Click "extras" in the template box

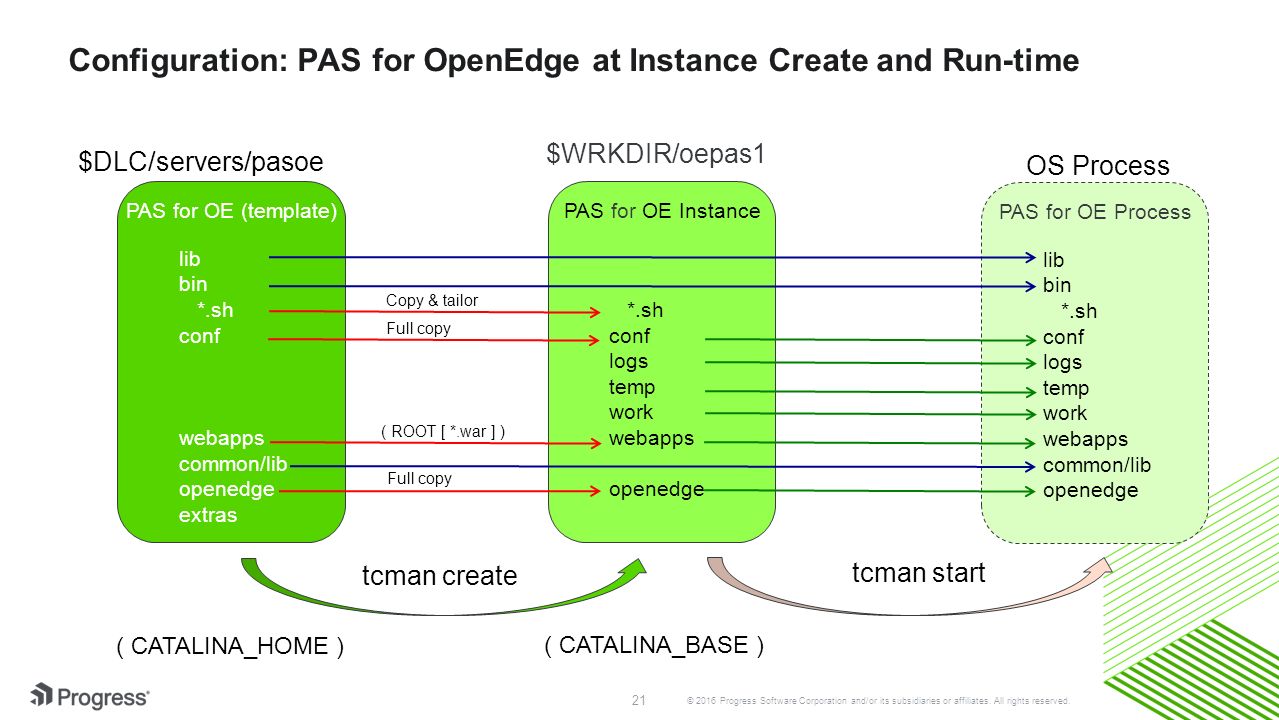click(208, 515)
